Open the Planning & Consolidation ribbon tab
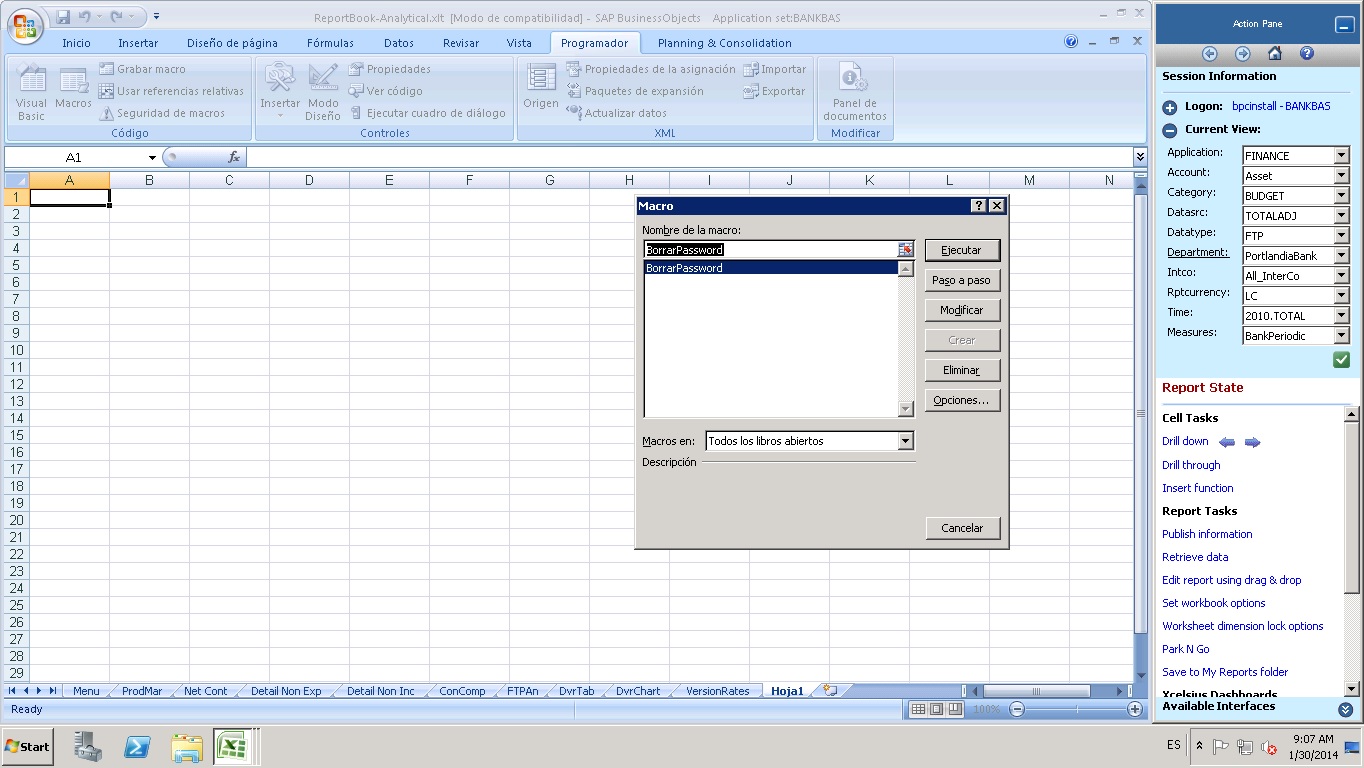Viewport: 1364px width, 768px height. pyautogui.click(x=724, y=43)
